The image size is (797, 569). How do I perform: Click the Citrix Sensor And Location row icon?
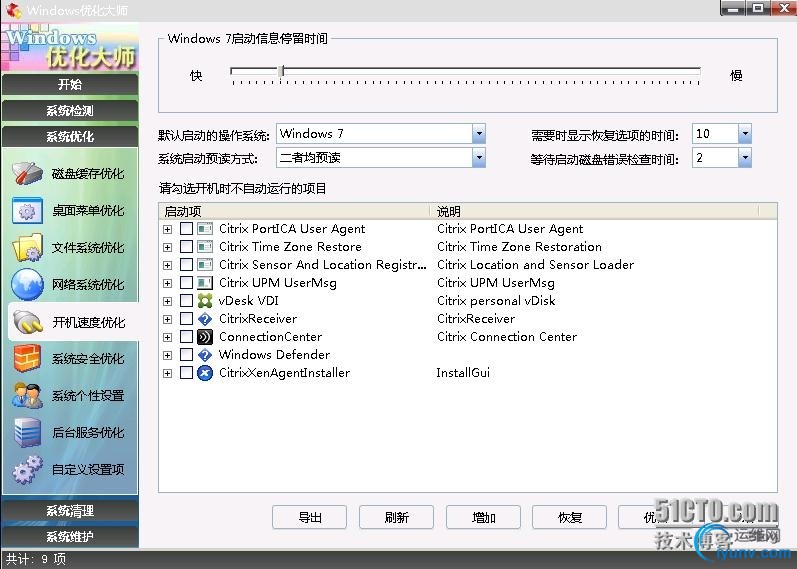[x=205, y=265]
